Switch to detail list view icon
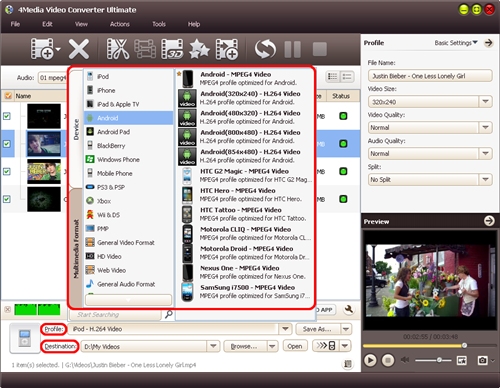500x388 pixels. pos(347,77)
